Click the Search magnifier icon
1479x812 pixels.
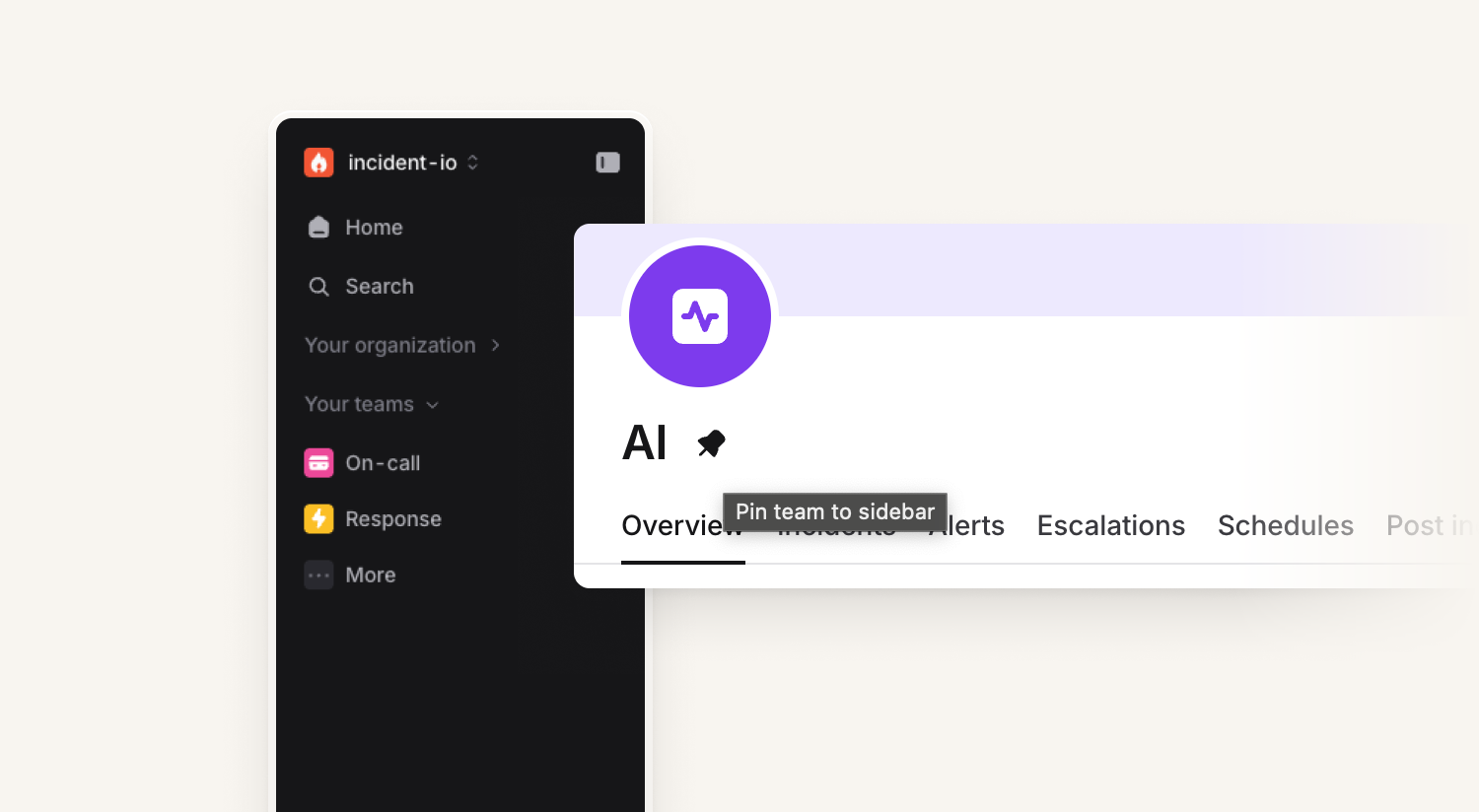pyautogui.click(x=318, y=287)
